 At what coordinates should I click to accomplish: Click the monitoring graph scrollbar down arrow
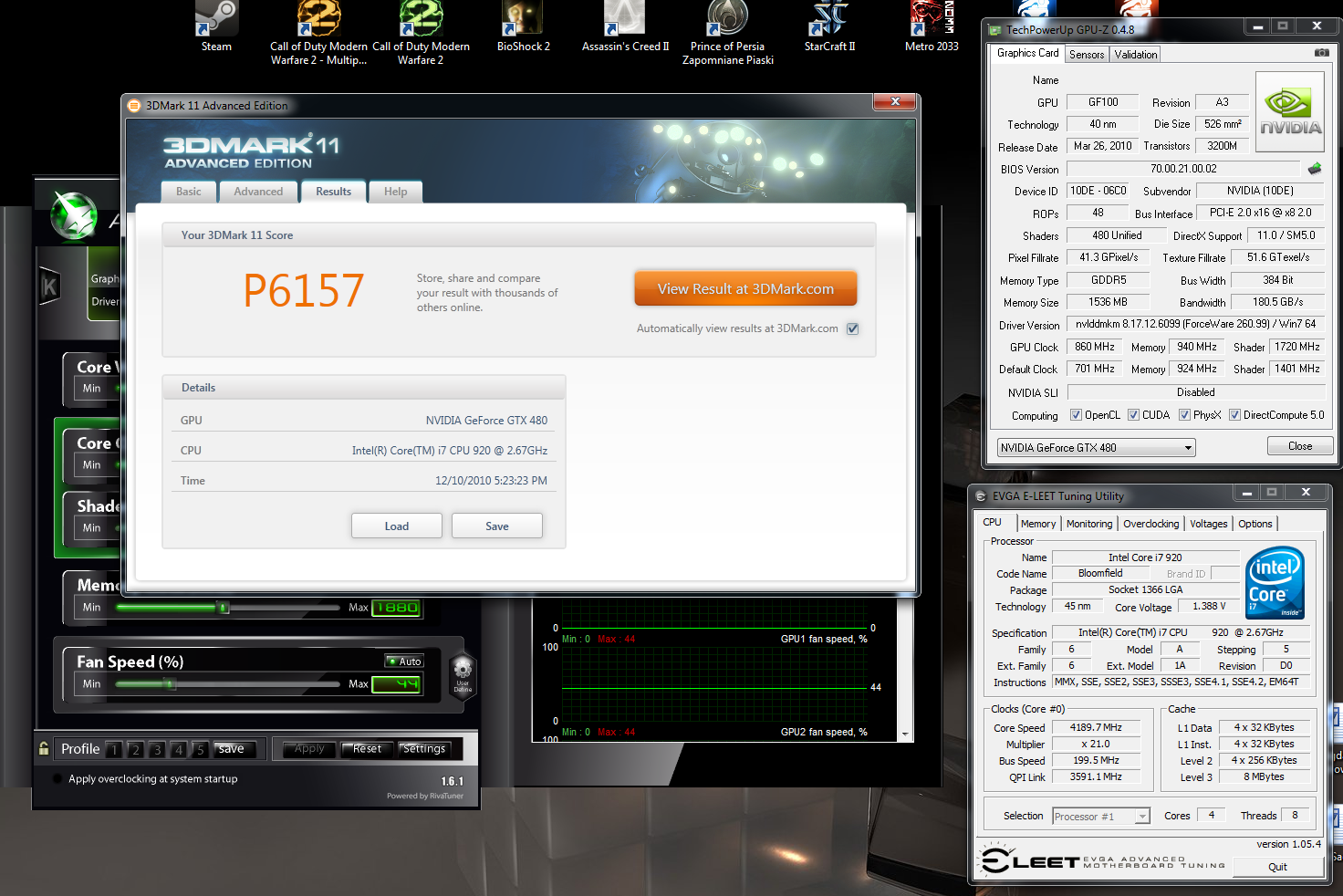click(905, 734)
